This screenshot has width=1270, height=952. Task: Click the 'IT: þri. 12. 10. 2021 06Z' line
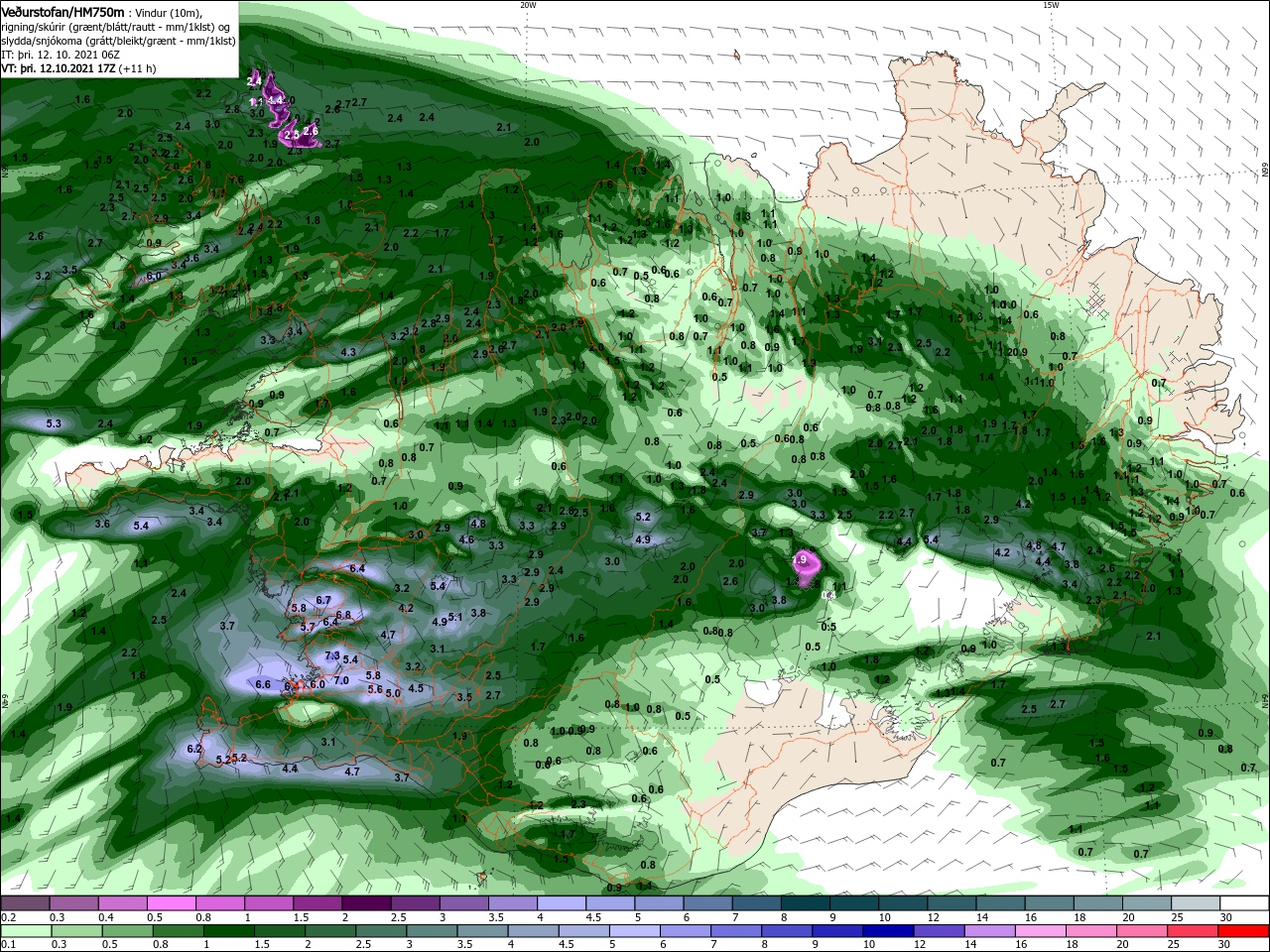click(x=61, y=55)
